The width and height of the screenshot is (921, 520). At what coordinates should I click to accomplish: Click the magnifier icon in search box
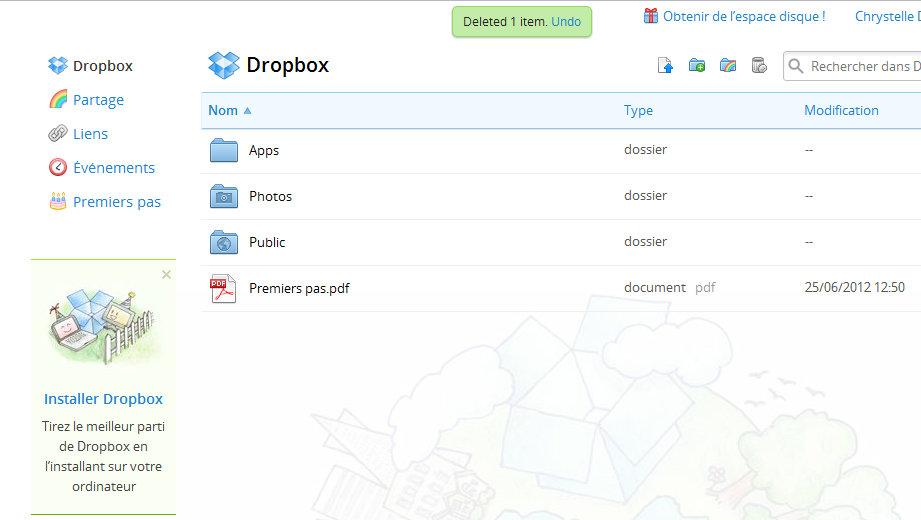pos(795,66)
